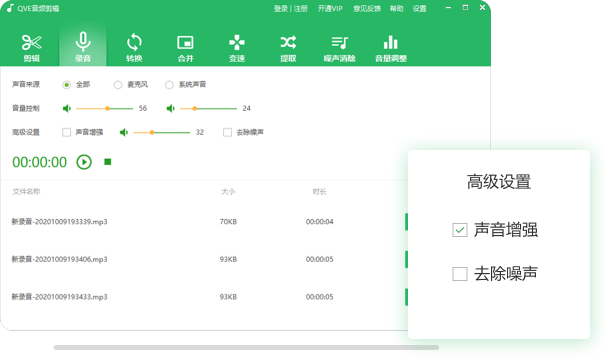This screenshot has width=609, height=360.
Task: Select file 新录音-20201009193433.mp3
Action: [59, 297]
